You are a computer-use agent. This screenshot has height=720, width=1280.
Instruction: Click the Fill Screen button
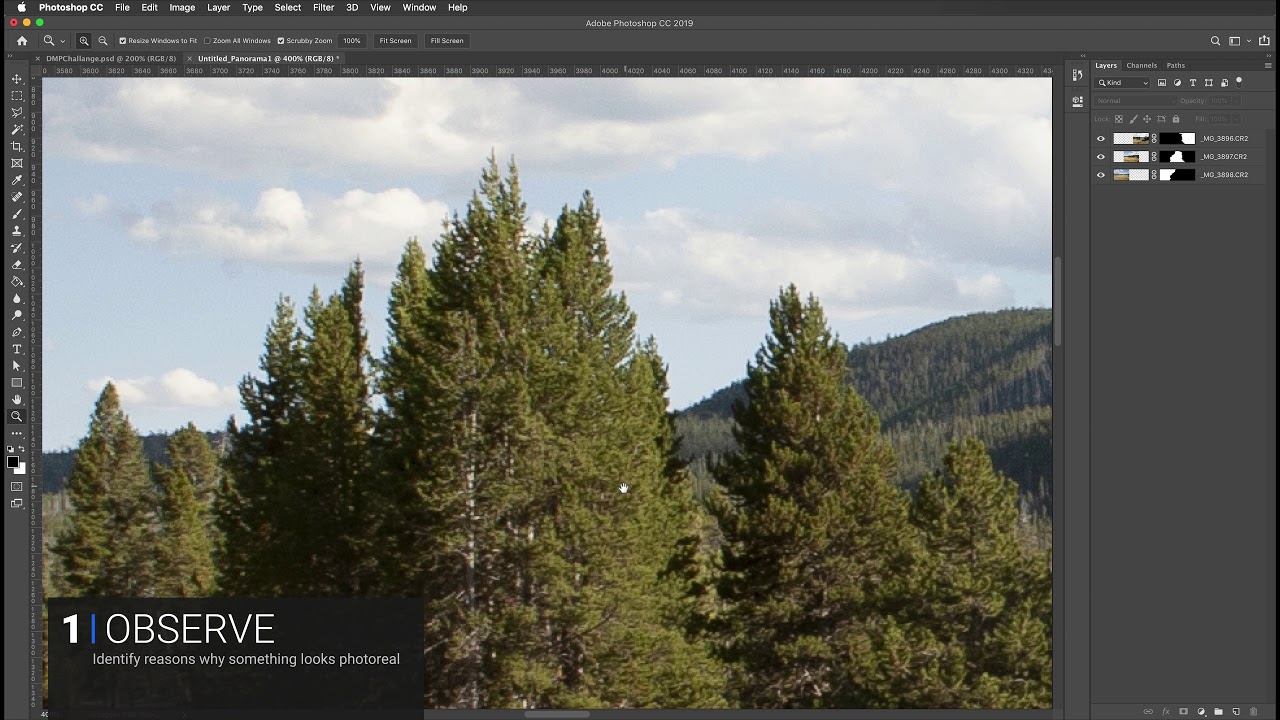point(447,41)
